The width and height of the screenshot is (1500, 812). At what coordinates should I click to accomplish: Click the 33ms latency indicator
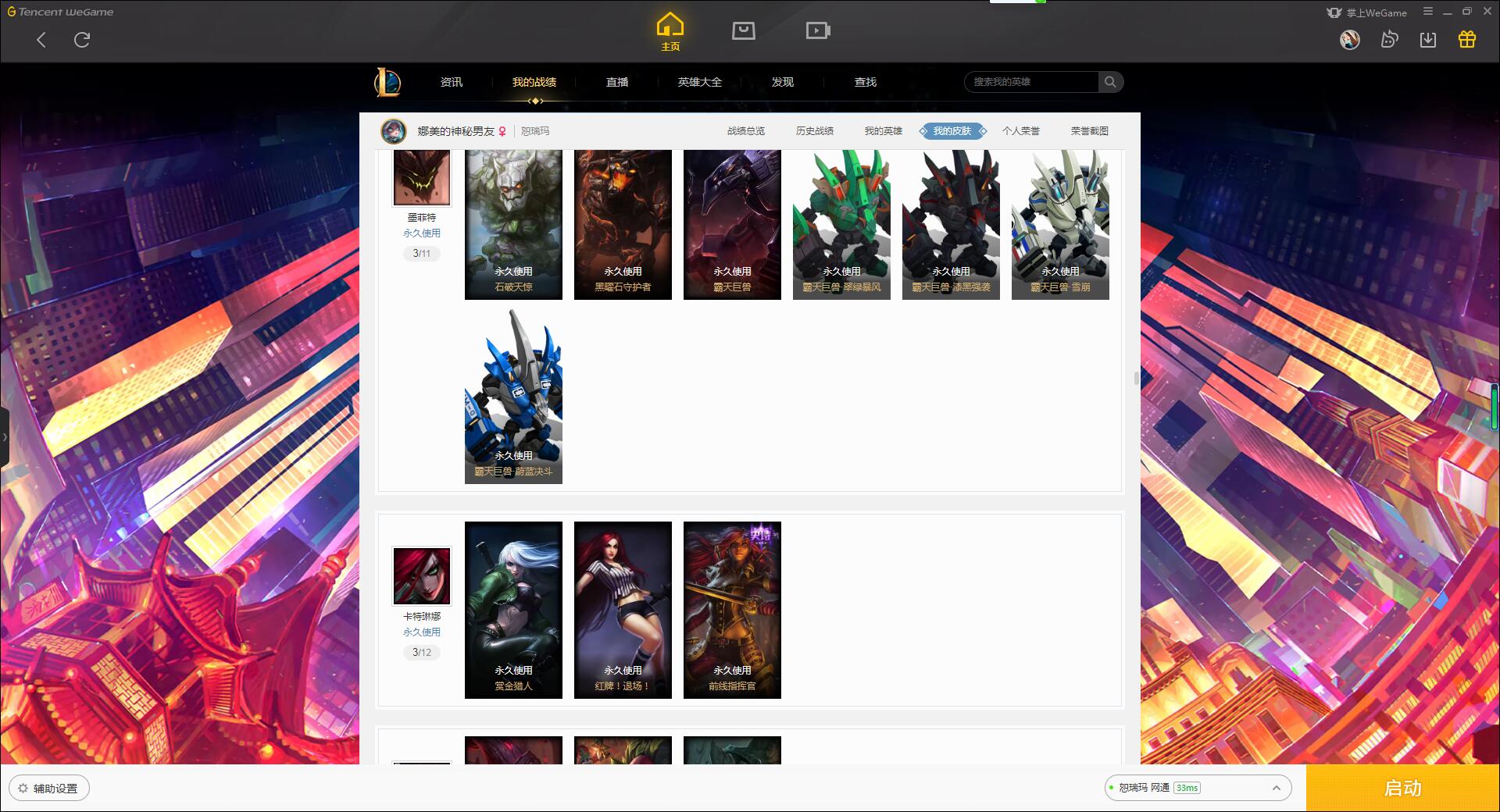(x=1187, y=788)
